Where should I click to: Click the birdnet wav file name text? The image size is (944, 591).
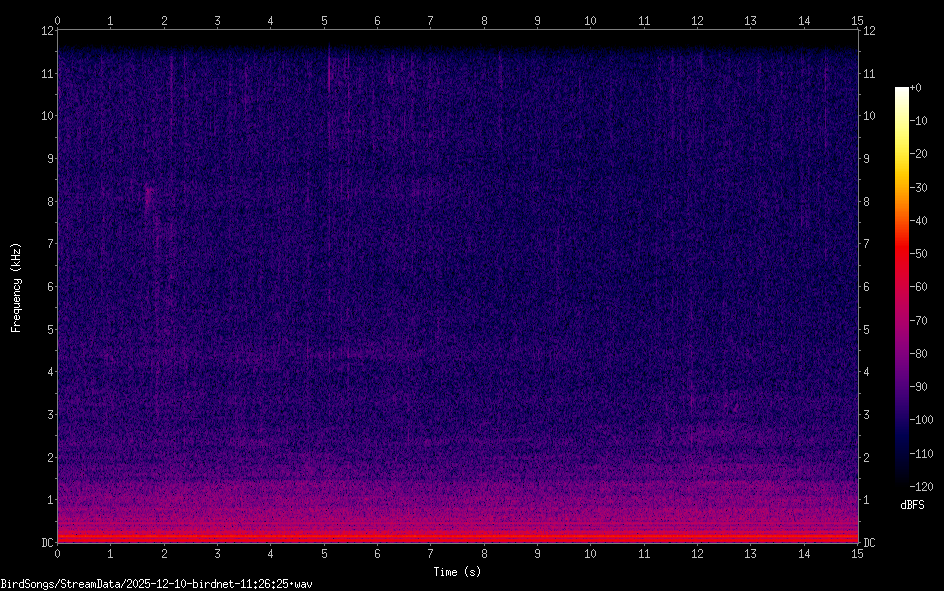(x=157, y=583)
